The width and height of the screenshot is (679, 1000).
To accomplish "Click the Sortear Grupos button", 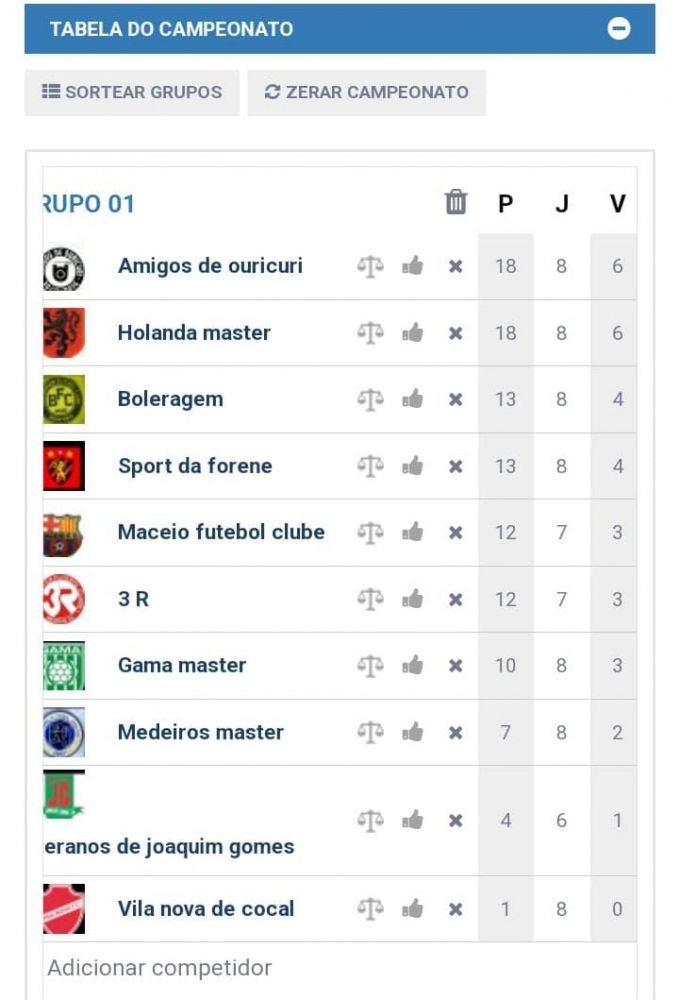I will [x=132, y=92].
